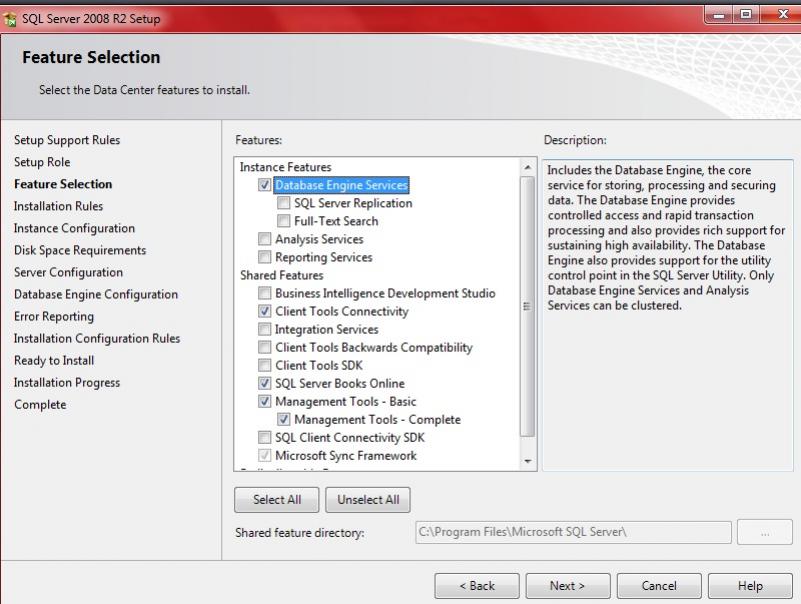Select the Complete step

coord(40,404)
